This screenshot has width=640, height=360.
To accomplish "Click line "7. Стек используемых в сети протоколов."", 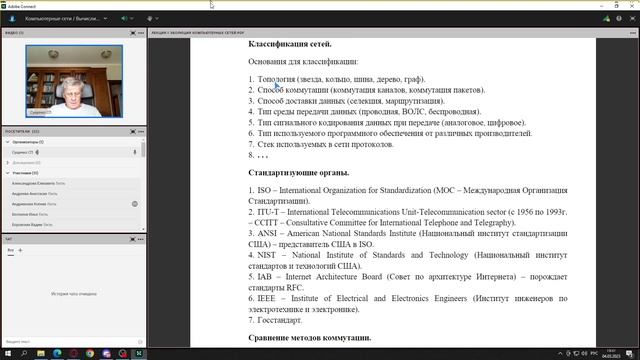I will point(321,144).
